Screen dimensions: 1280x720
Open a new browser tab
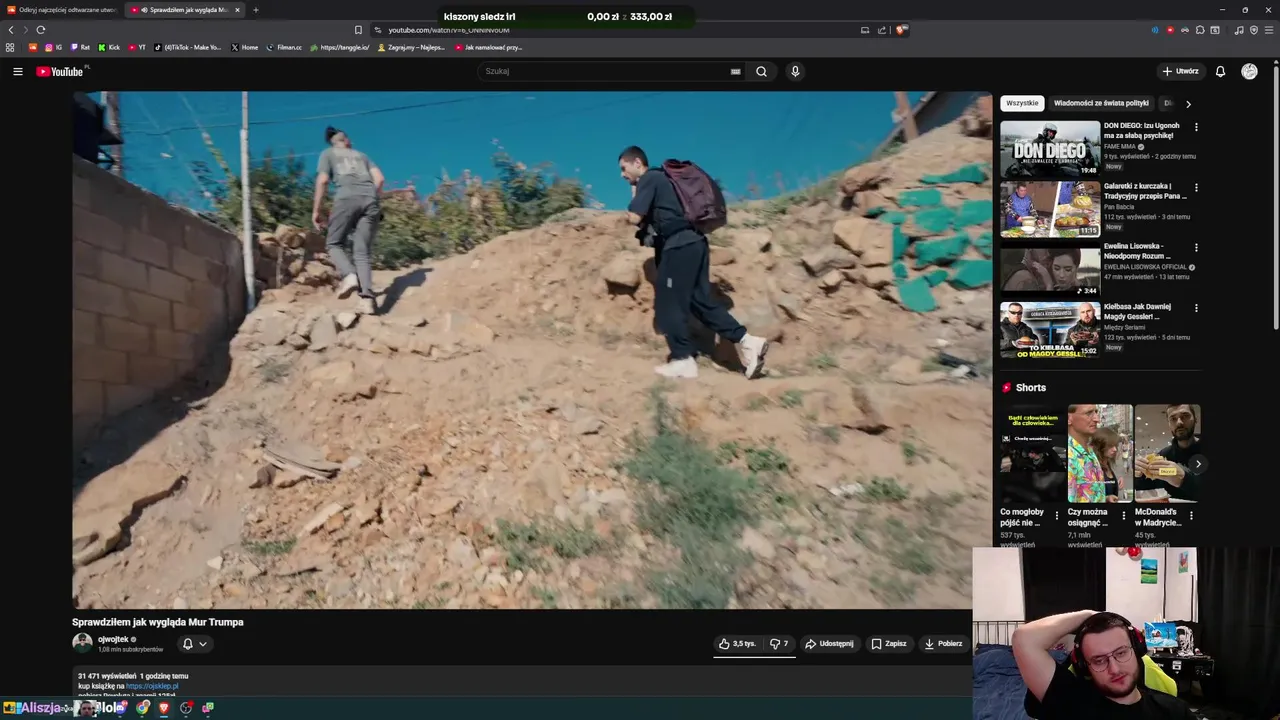coord(255,10)
